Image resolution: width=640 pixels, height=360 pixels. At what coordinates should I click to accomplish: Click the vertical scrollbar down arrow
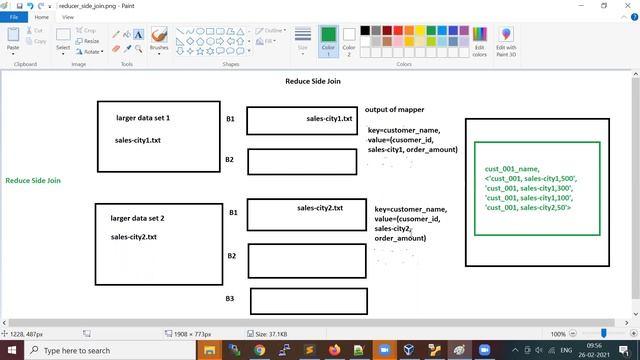pyautogui.click(x=636, y=314)
